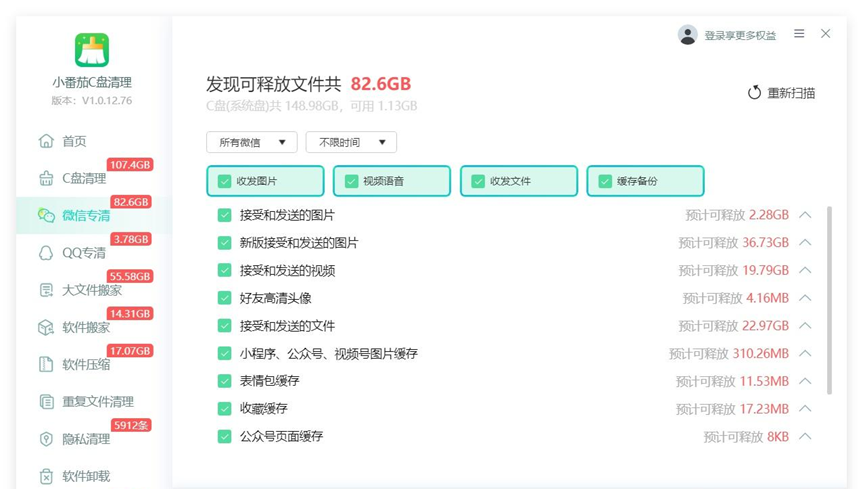This screenshot has height=489, width=863.
Task: Click the WeChat icon beside 微信专清
Action: point(46,215)
